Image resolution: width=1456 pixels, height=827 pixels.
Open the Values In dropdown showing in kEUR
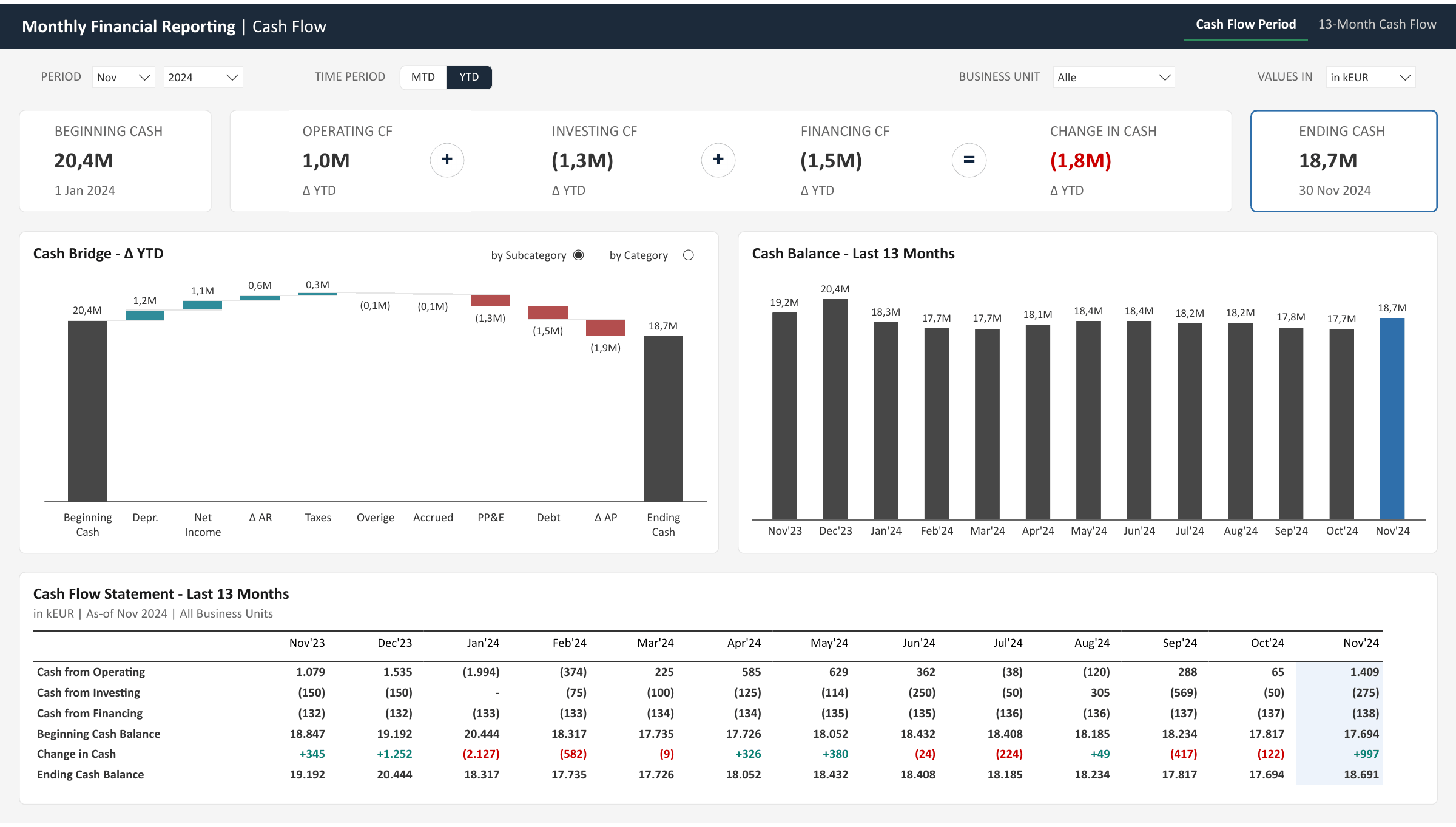coord(1370,78)
